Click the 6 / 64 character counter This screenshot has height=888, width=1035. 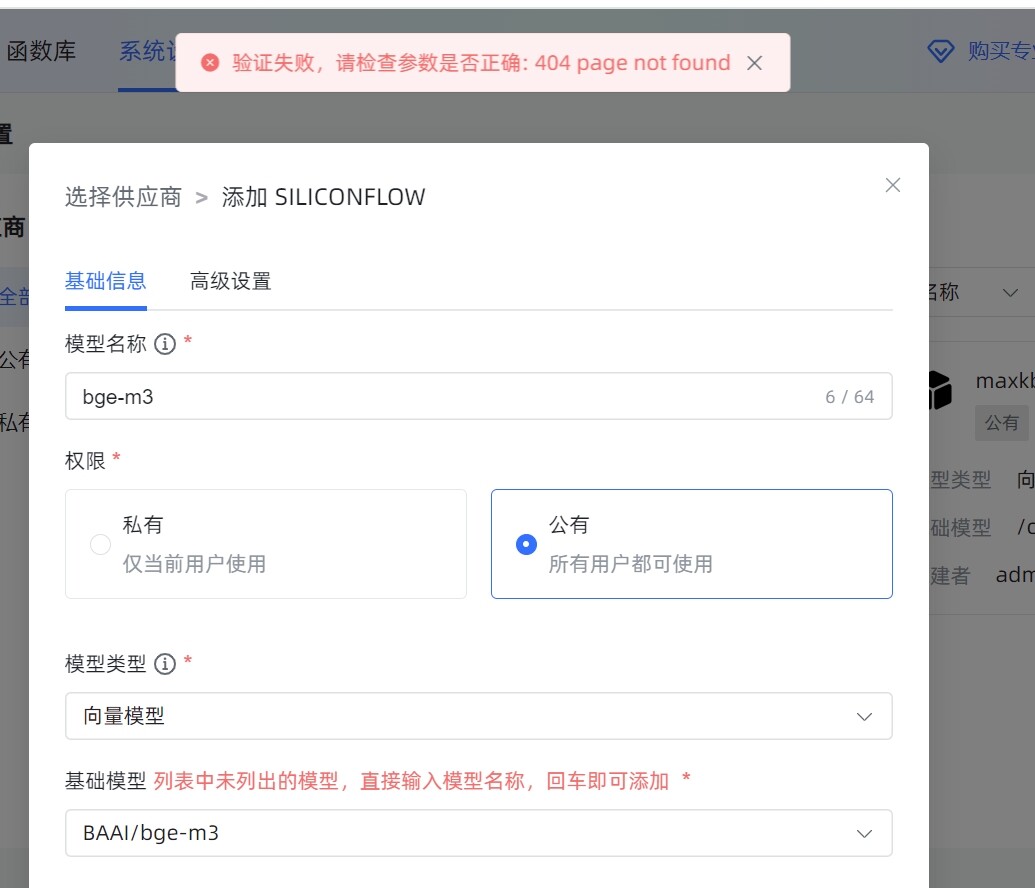pos(850,397)
